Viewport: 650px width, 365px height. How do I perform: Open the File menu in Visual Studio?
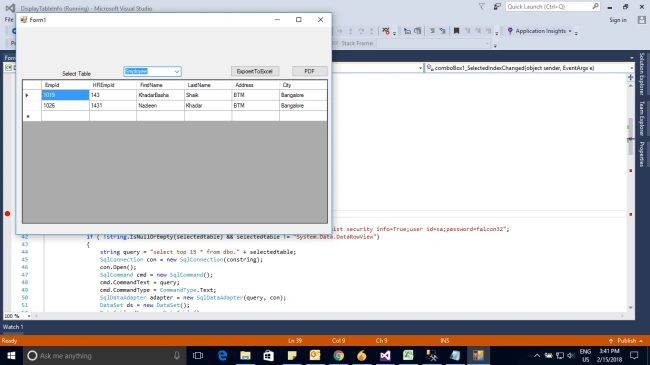[x=9, y=19]
